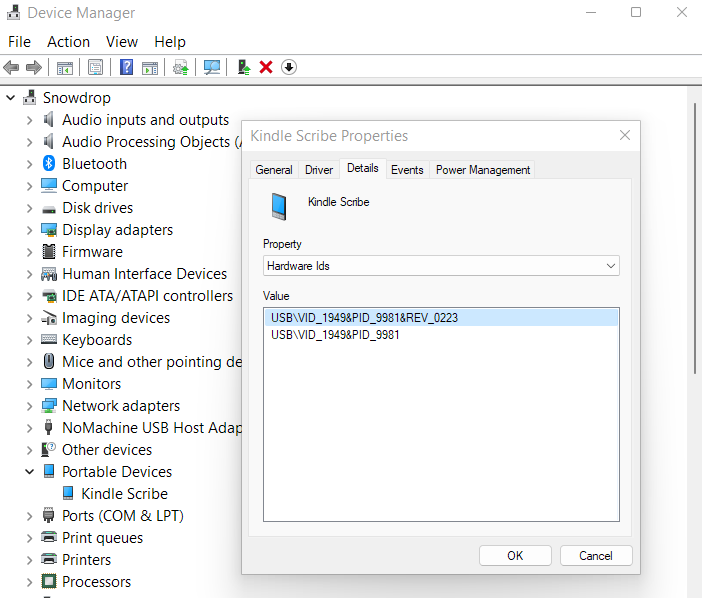Click the Properties toolbar icon
702x598 pixels.
click(x=95, y=67)
